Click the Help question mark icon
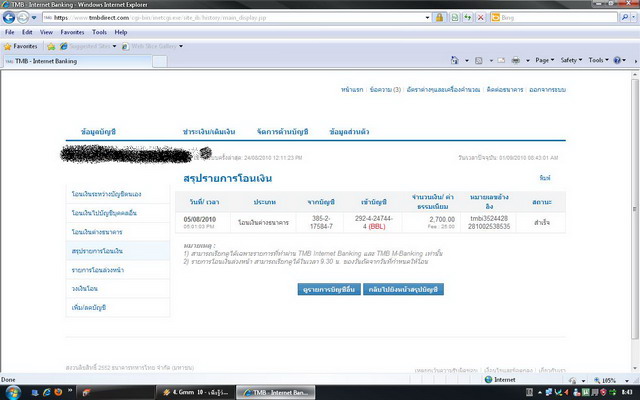 619,61
